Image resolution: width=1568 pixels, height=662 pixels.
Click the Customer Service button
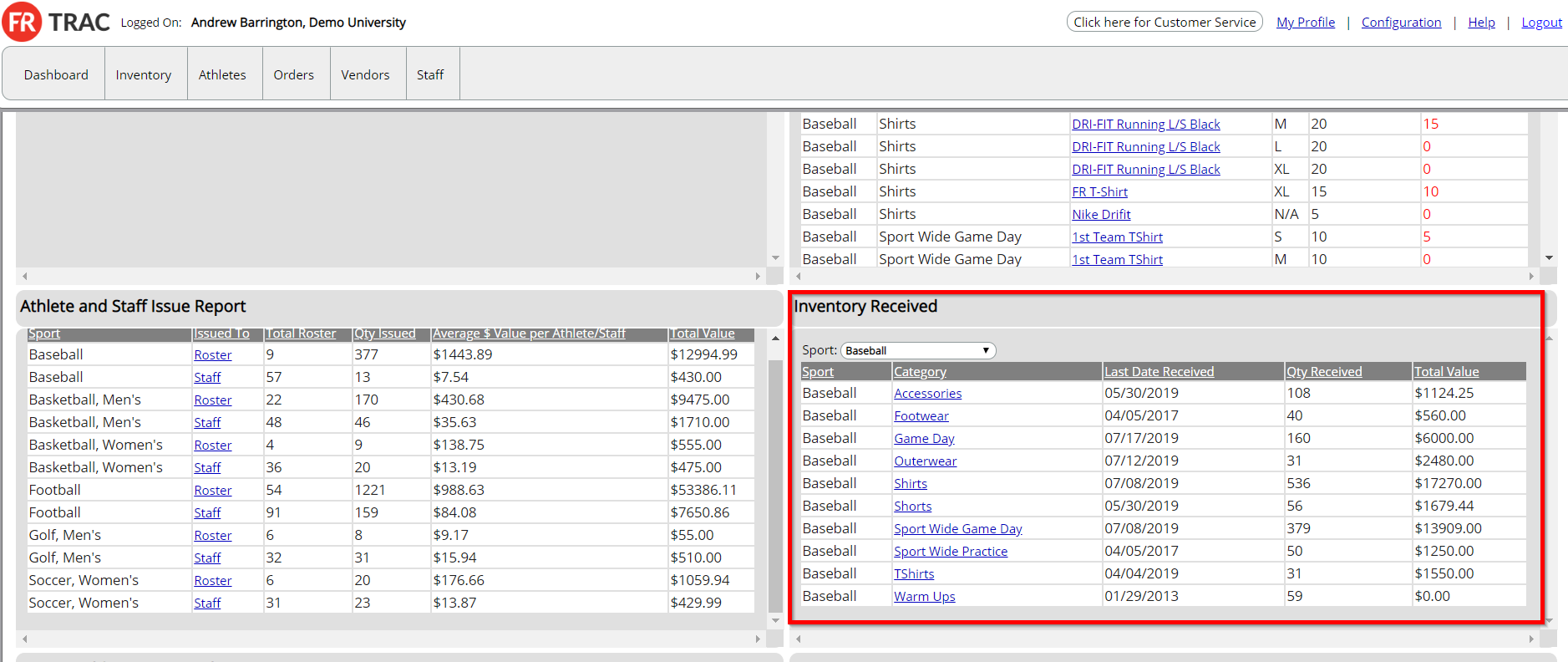point(1164,23)
